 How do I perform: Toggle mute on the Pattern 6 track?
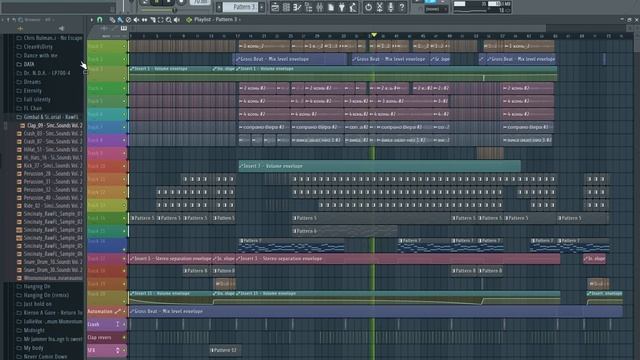pyautogui.click(x=124, y=231)
